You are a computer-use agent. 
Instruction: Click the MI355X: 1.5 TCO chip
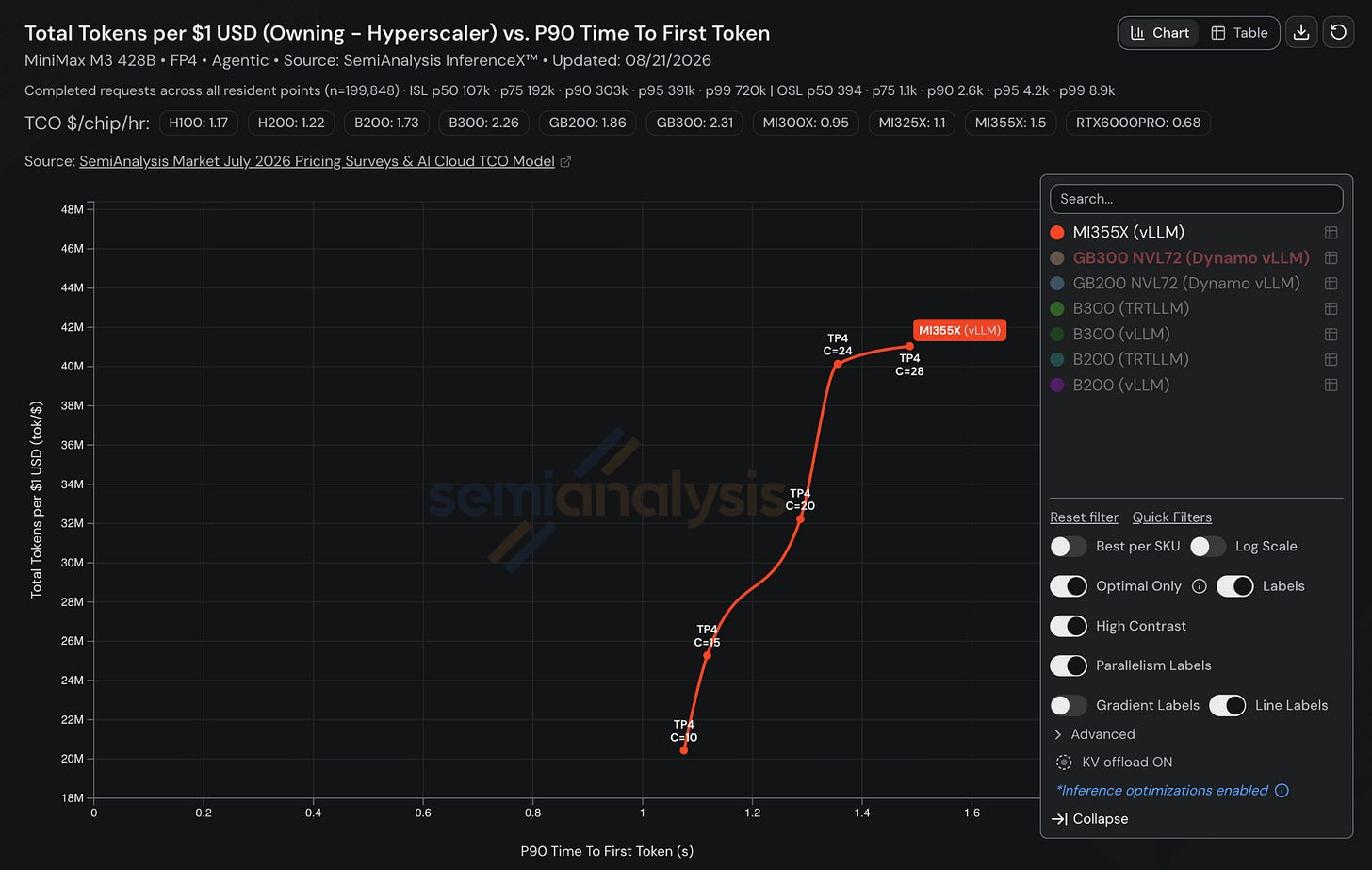point(1010,123)
